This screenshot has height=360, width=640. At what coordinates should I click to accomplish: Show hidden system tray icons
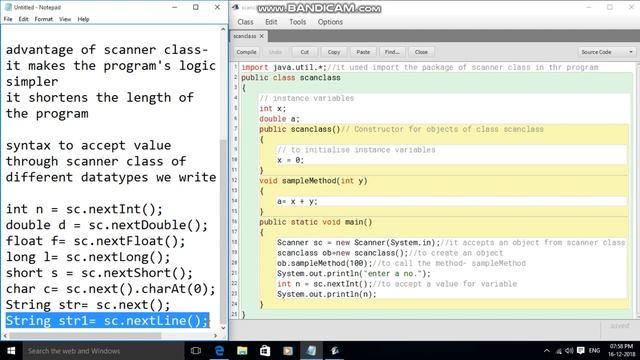[547, 351]
